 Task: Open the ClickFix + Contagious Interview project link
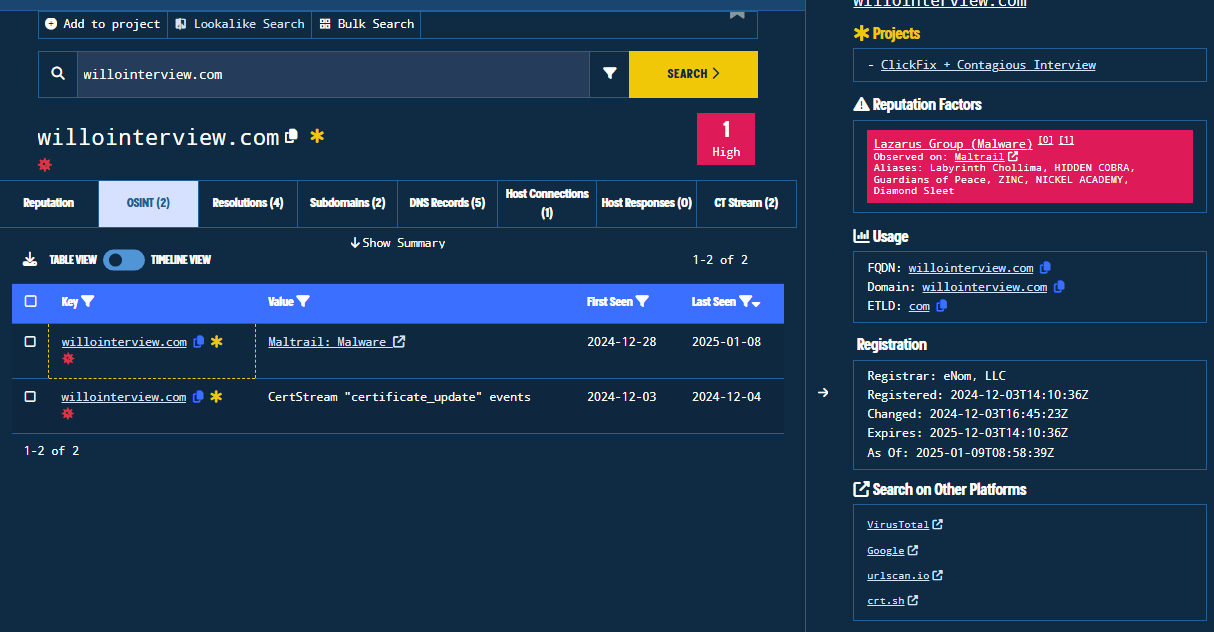[988, 65]
